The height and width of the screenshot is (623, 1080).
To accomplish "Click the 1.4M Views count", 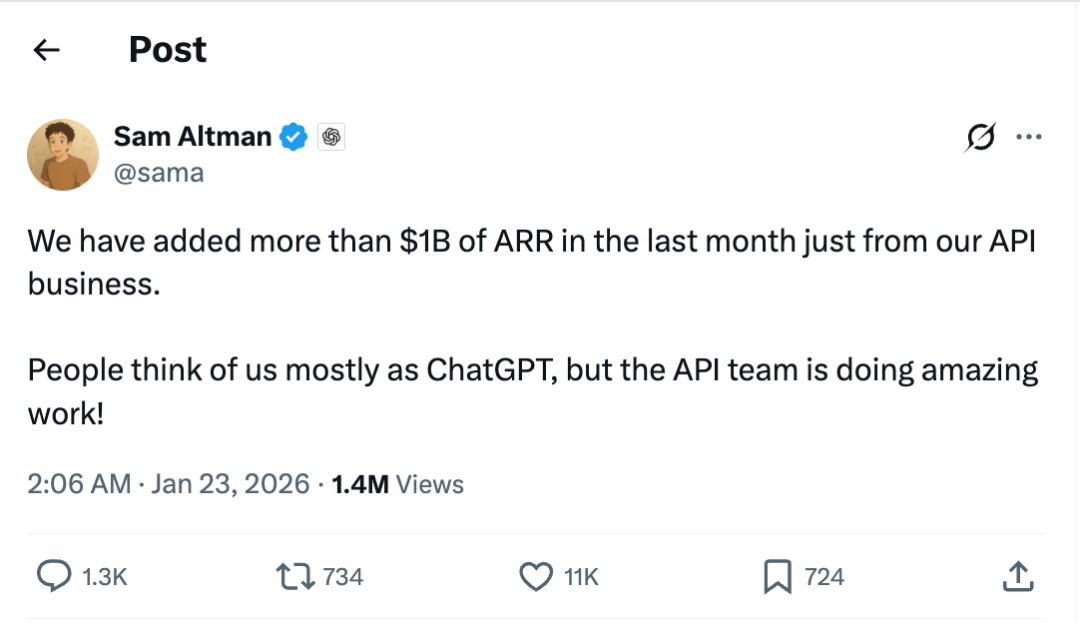I will click(397, 485).
